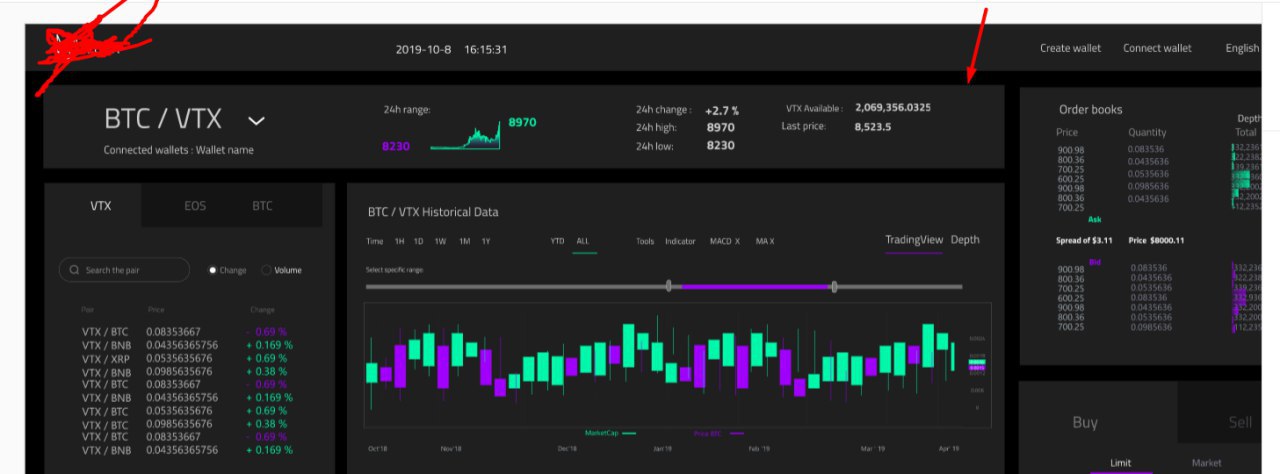Switch chart to Depth view
Screen dimensions: 1280x474
(965, 240)
